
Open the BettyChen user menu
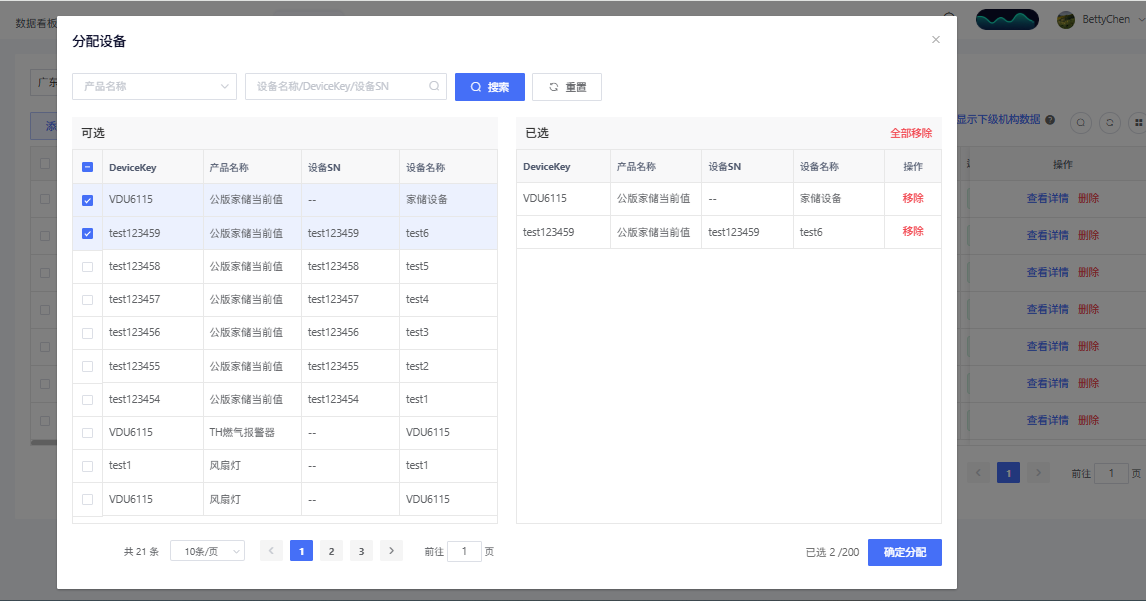[x=1100, y=20]
